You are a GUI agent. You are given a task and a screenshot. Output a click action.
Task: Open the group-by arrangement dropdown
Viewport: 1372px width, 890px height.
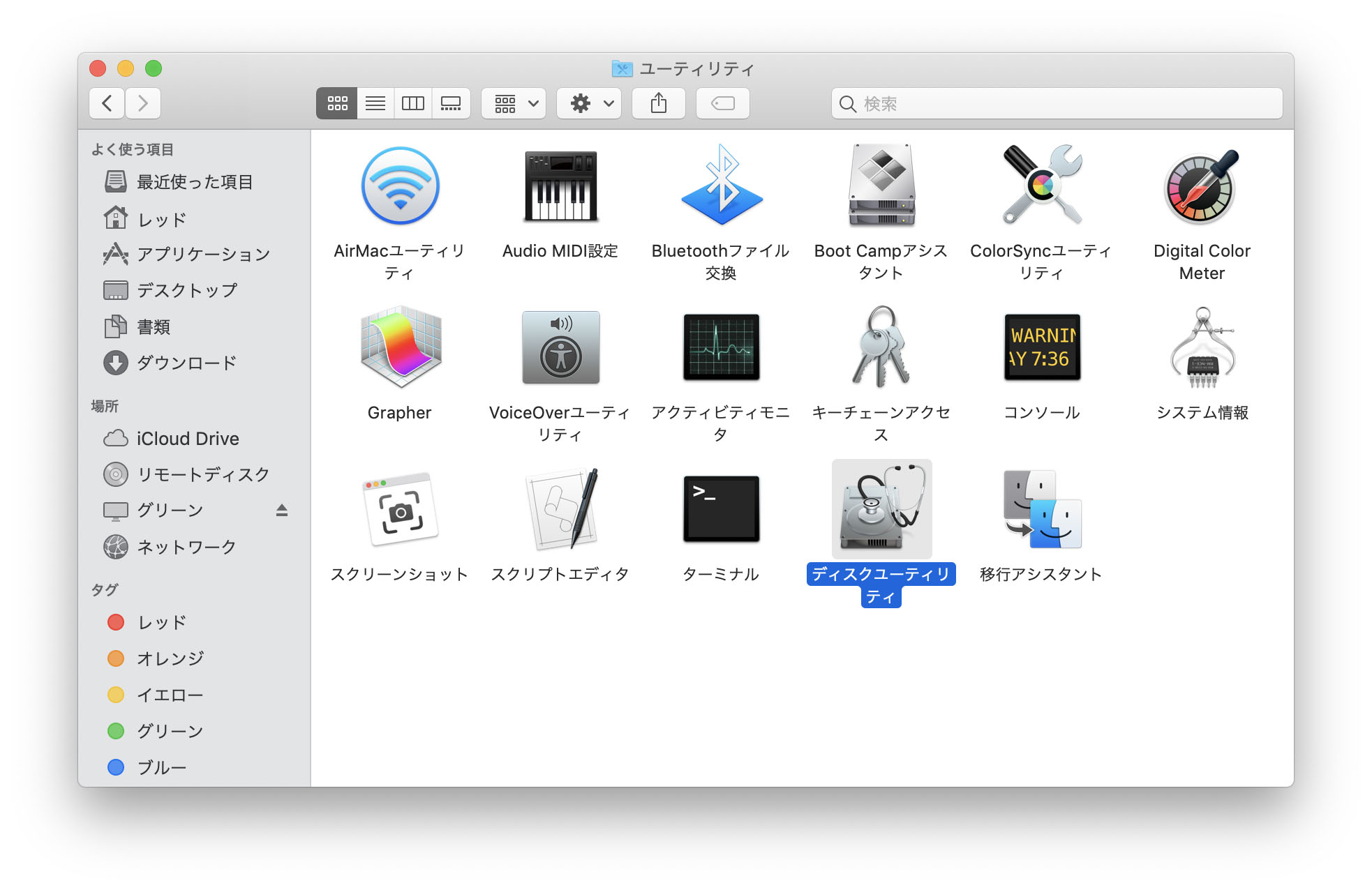[x=514, y=103]
